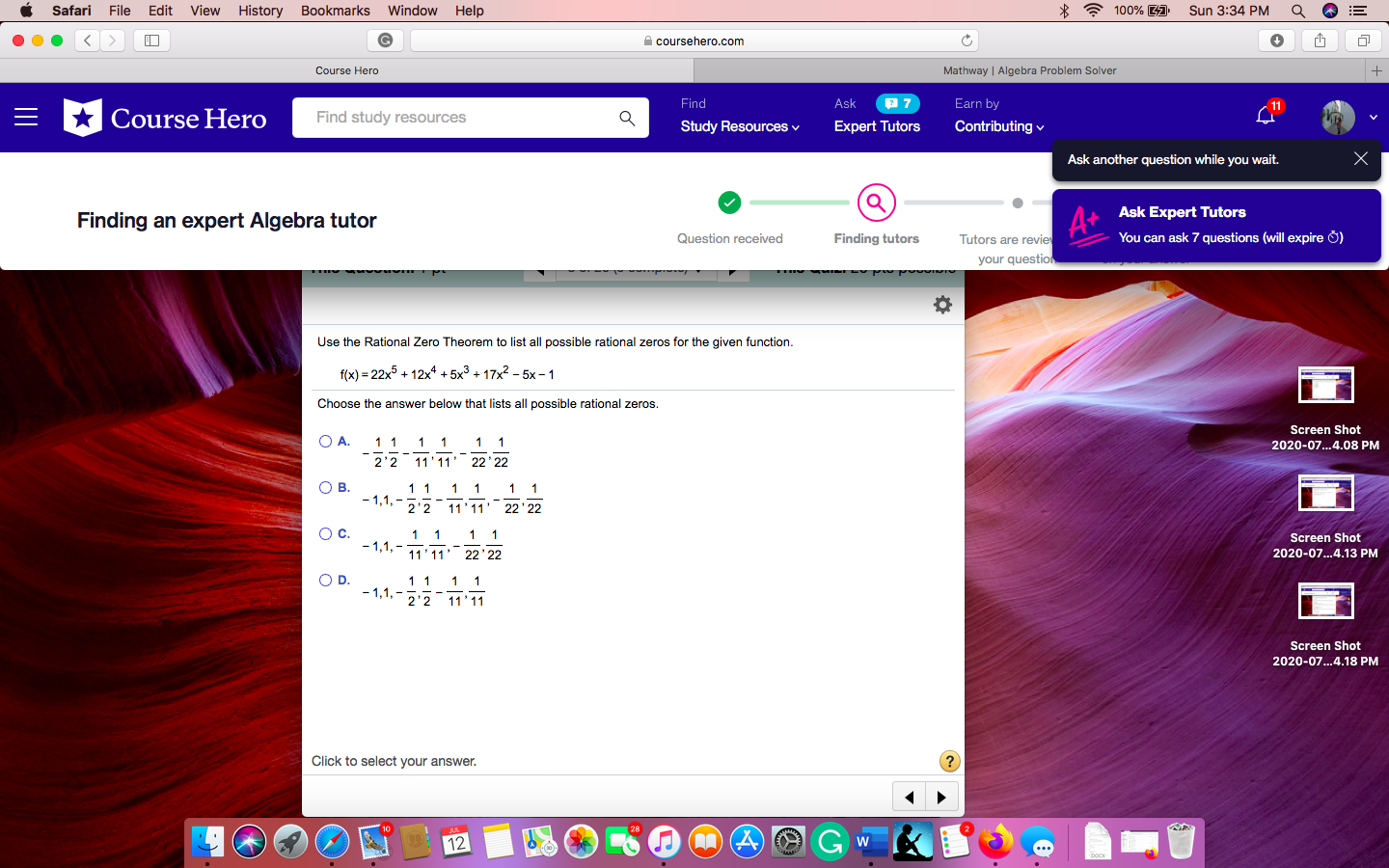Open the quiz settings gear

coord(942,305)
